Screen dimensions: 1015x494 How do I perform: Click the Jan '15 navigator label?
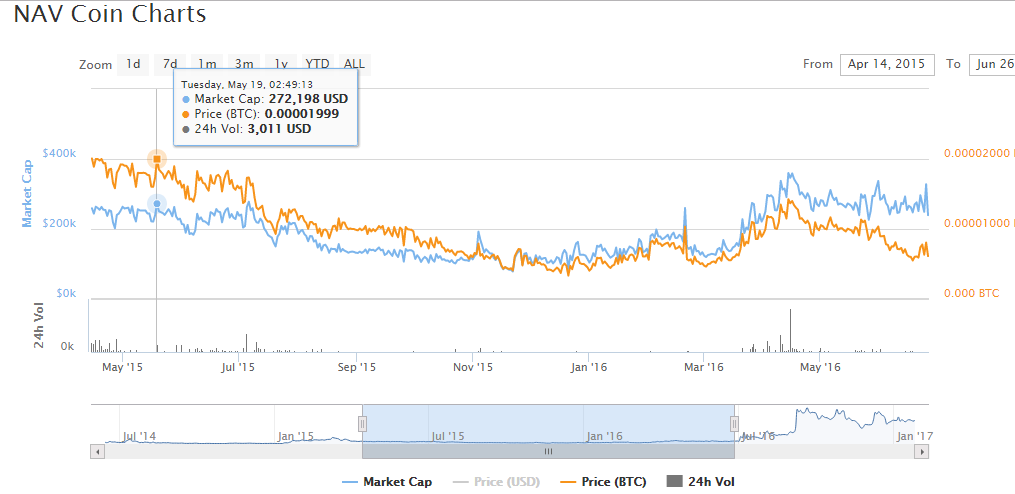coord(296,436)
